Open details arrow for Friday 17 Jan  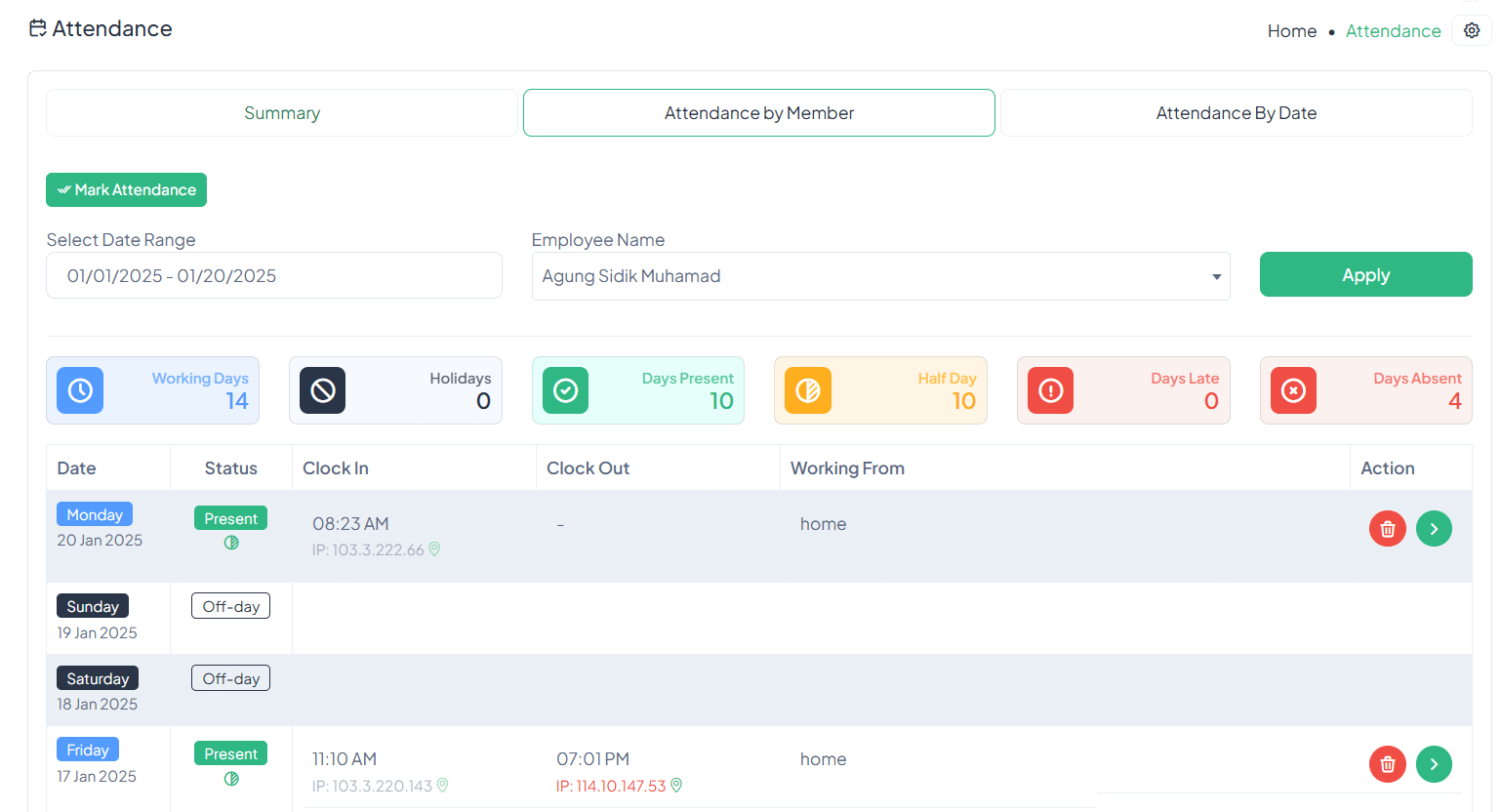[1434, 764]
